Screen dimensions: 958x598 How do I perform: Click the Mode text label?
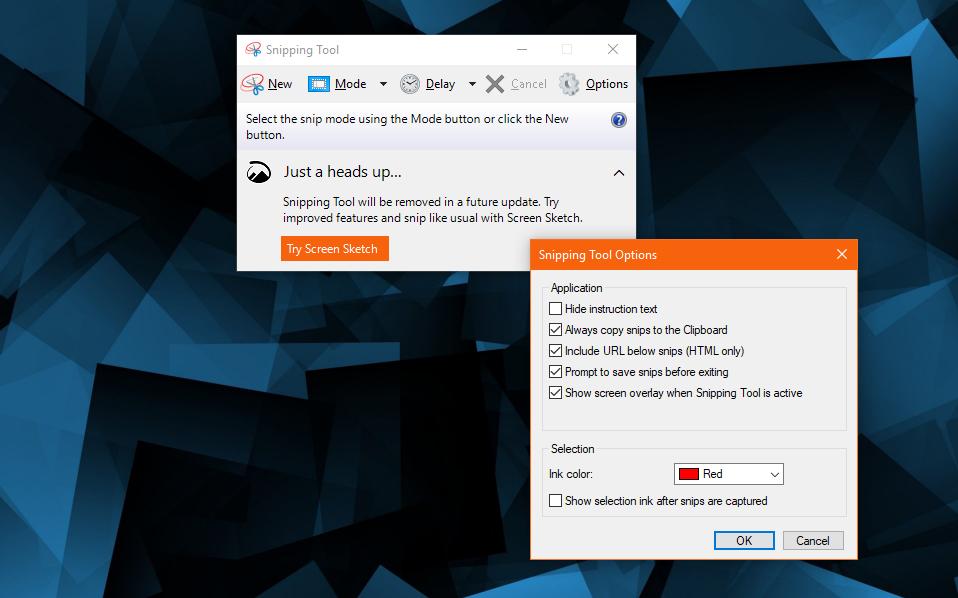coord(351,84)
